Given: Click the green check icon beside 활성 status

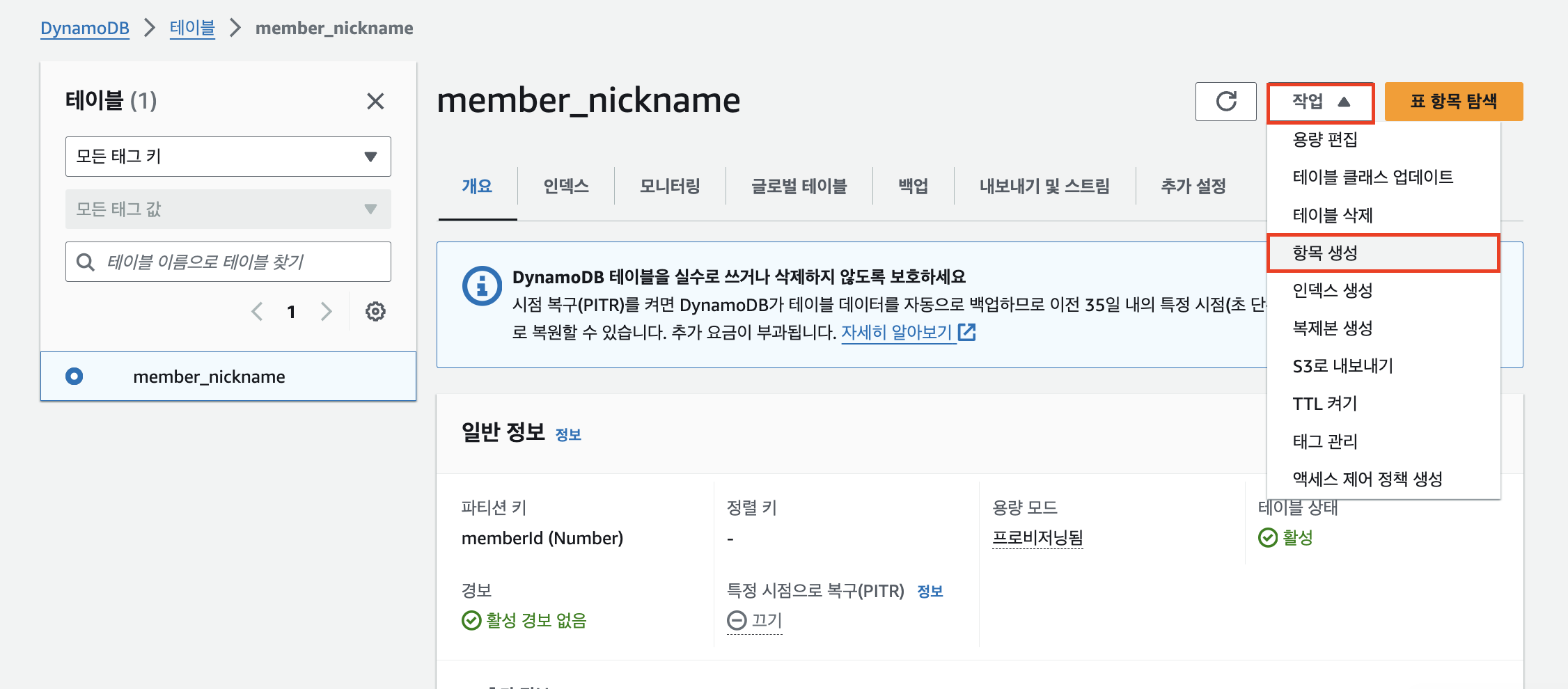Looking at the screenshot, I should click(x=1268, y=537).
